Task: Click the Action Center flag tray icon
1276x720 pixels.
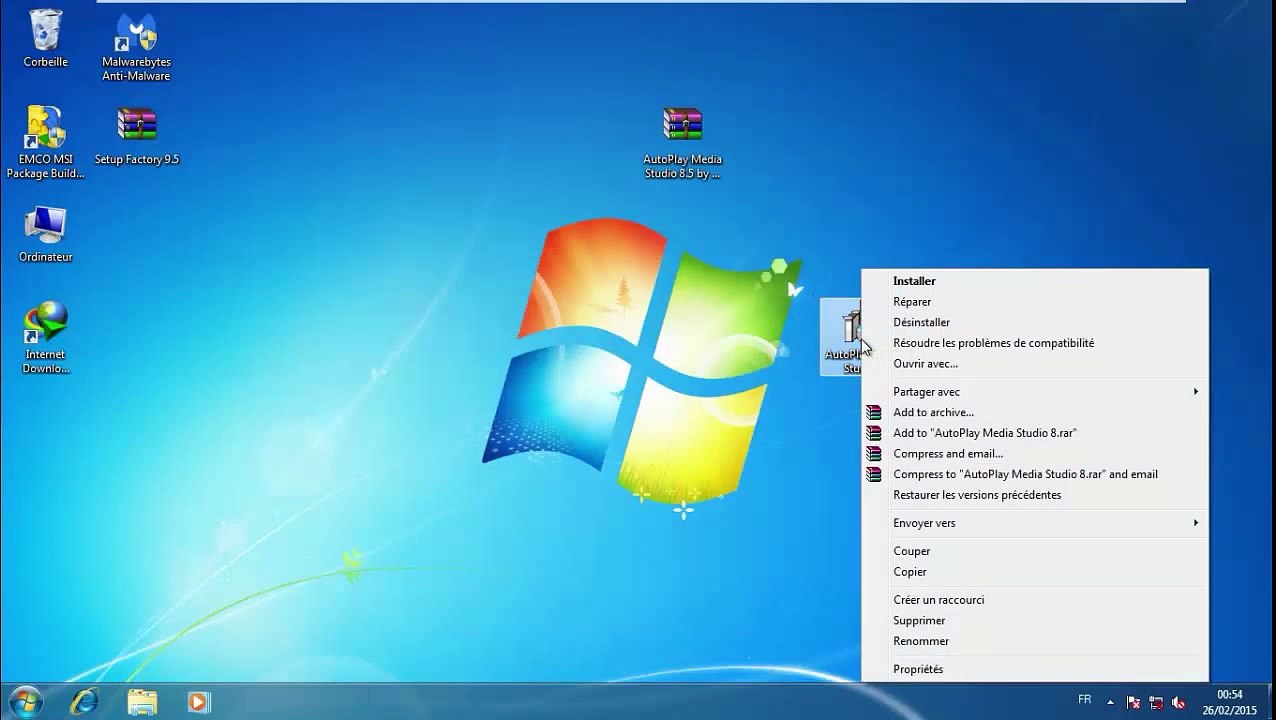Action: 1133,702
